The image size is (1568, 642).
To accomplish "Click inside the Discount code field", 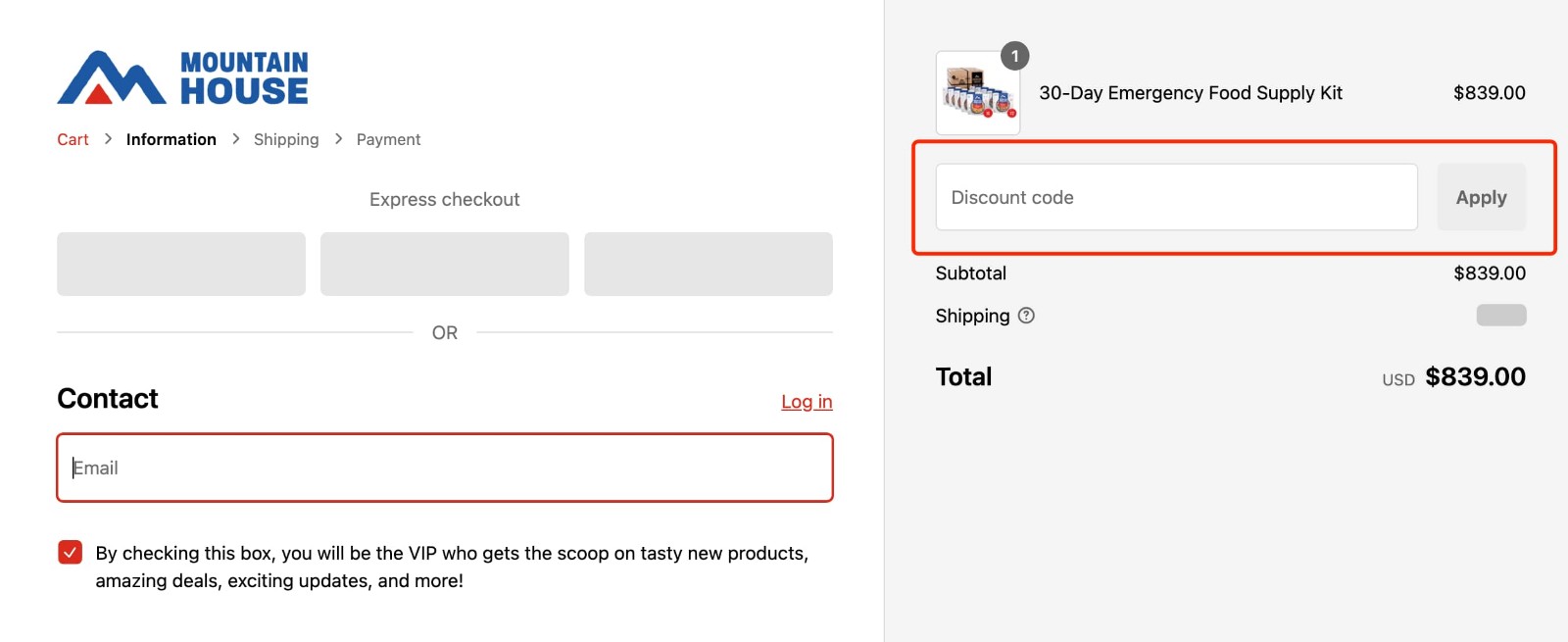I will click(1176, 197).
